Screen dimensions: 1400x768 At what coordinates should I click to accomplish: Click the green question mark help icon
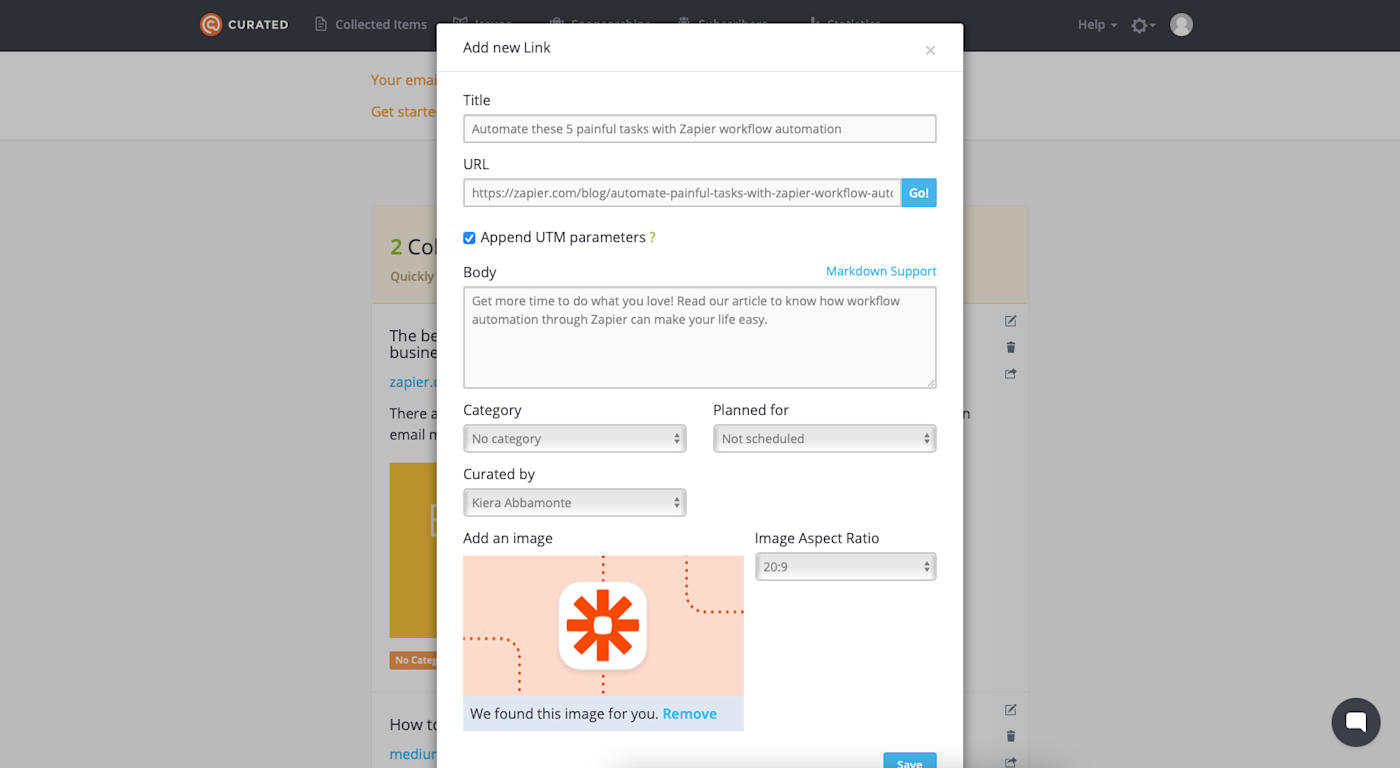[x=652, y=238]
